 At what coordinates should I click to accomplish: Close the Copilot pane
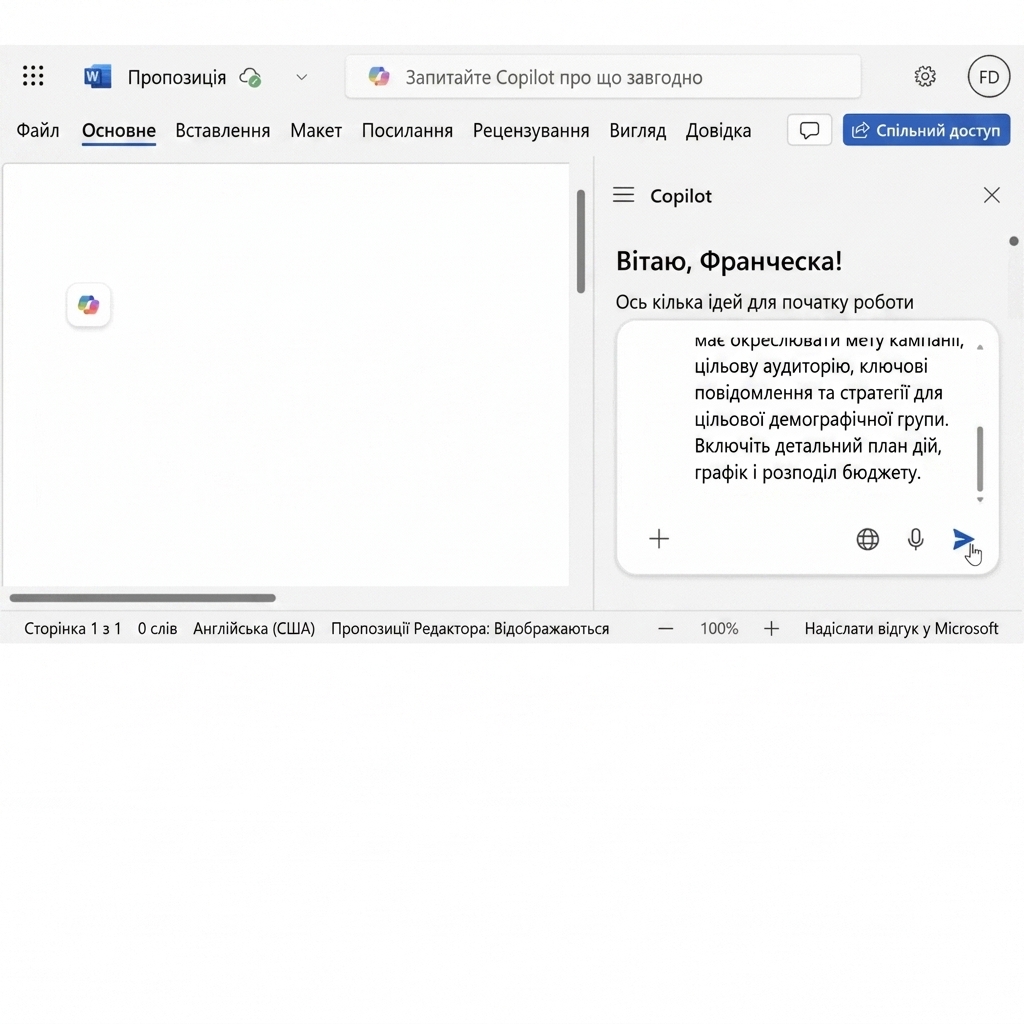point(991,195)
